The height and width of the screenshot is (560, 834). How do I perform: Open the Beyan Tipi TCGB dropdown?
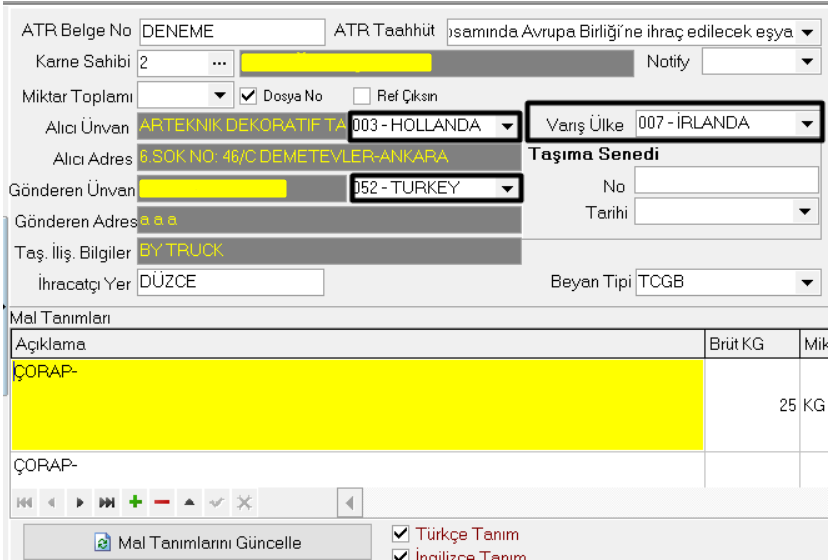808,282
